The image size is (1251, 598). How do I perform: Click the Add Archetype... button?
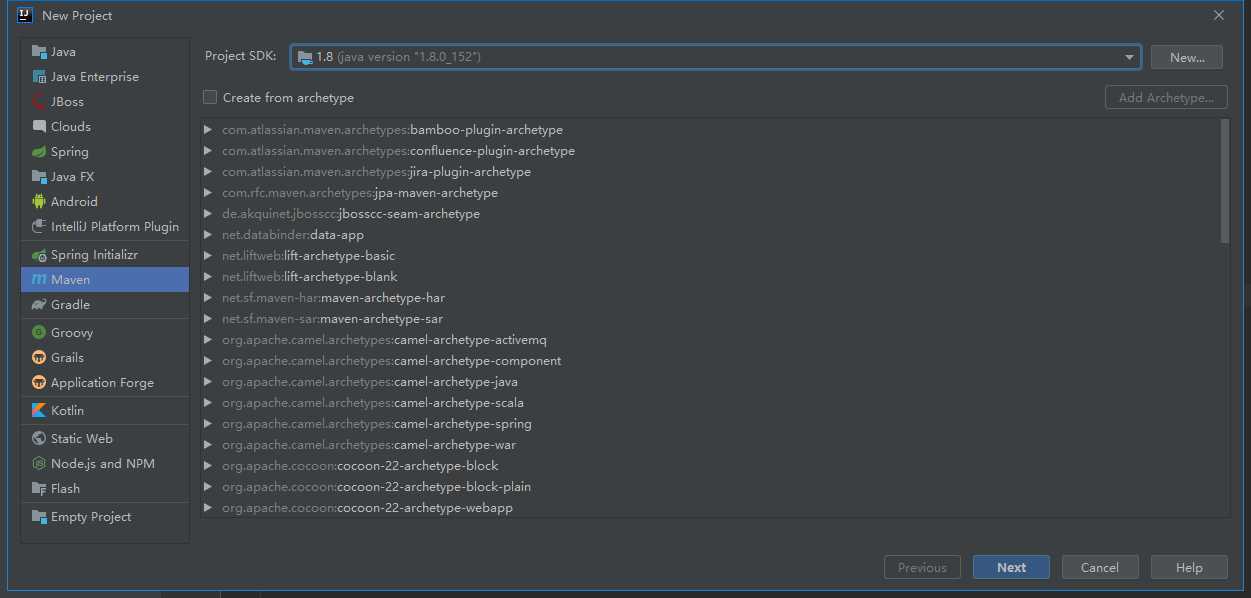pos(1166,97)
